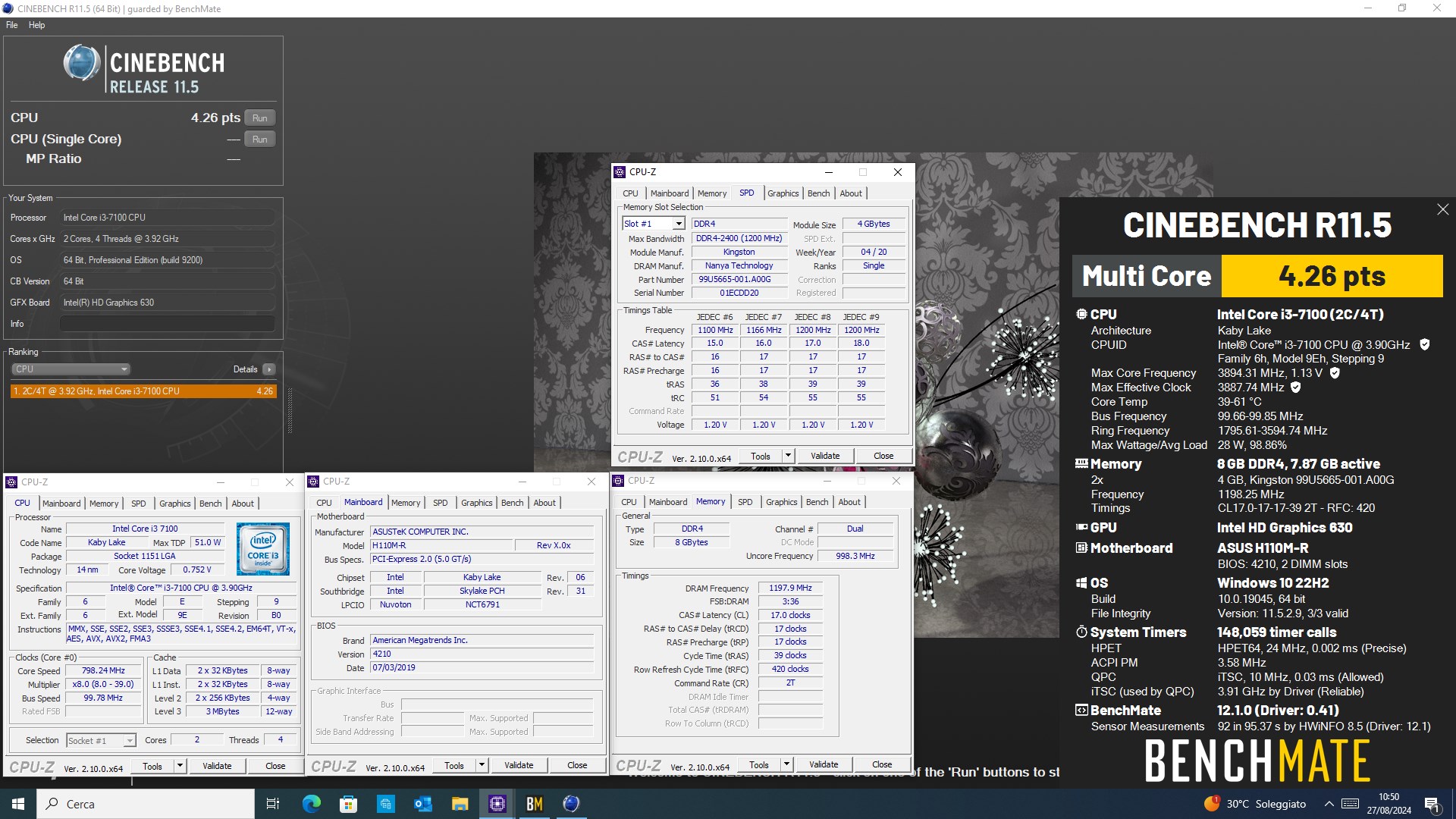Viewport: 1456px width, 819px height.
Task: Click the Cerca taskbar search box
Action: [x=146, y=804]
